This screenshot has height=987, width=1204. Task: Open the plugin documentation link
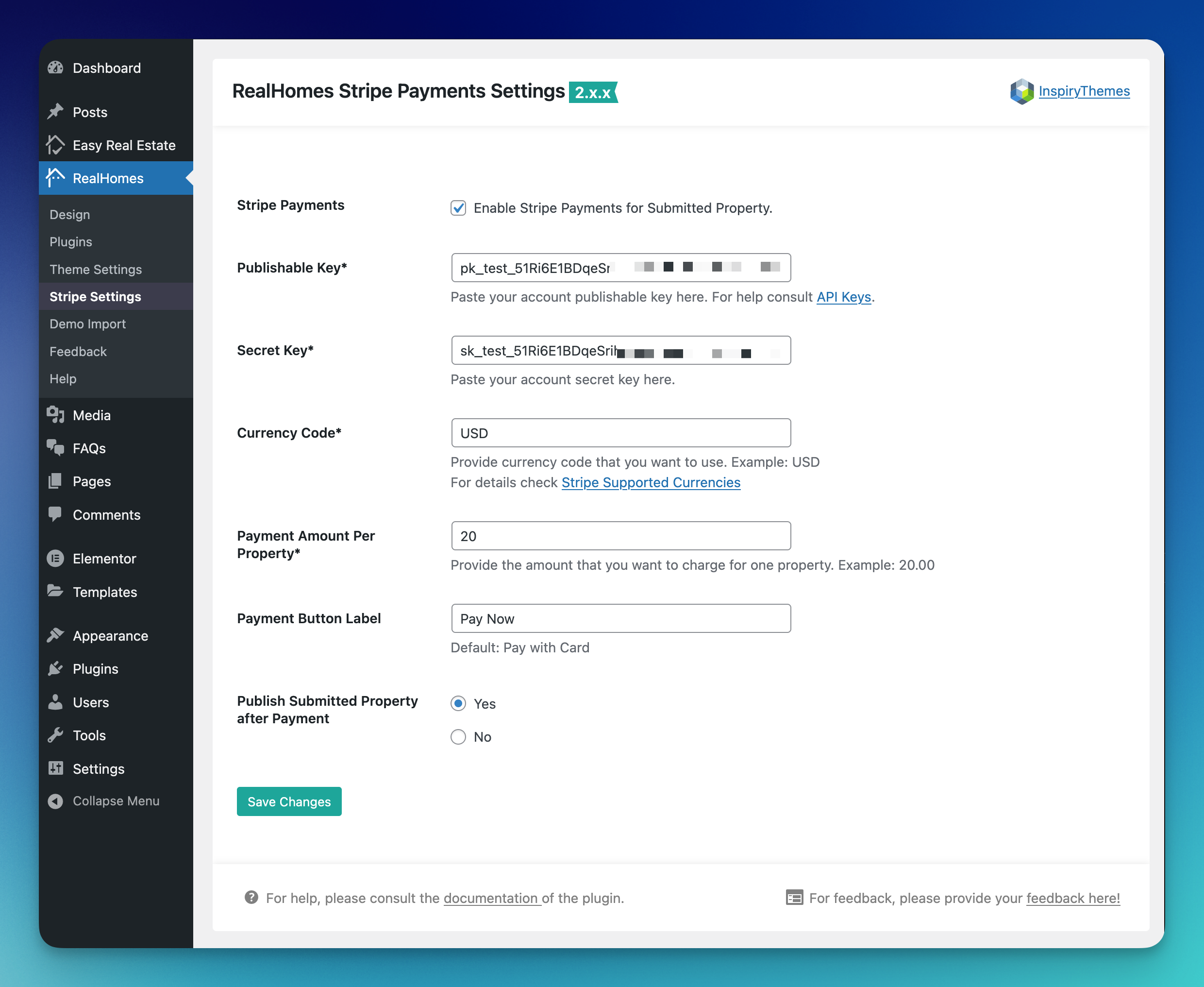click(x=492, y=898)
